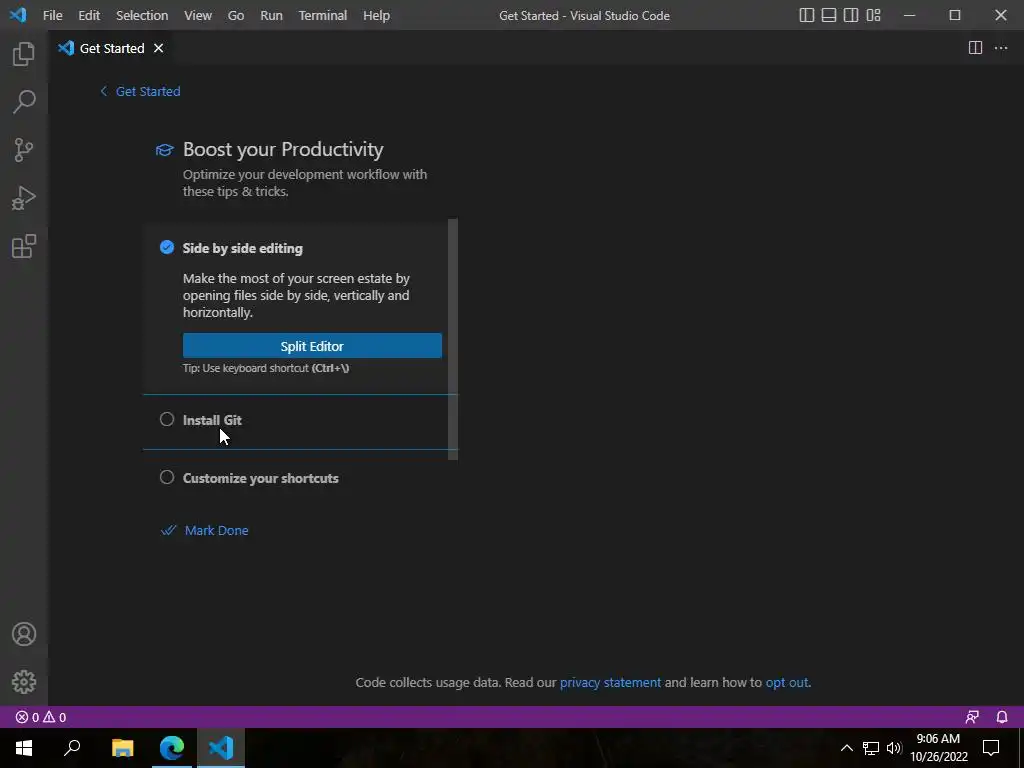Open Customize Layout icon
The image size is (1024, 768).
873,15
